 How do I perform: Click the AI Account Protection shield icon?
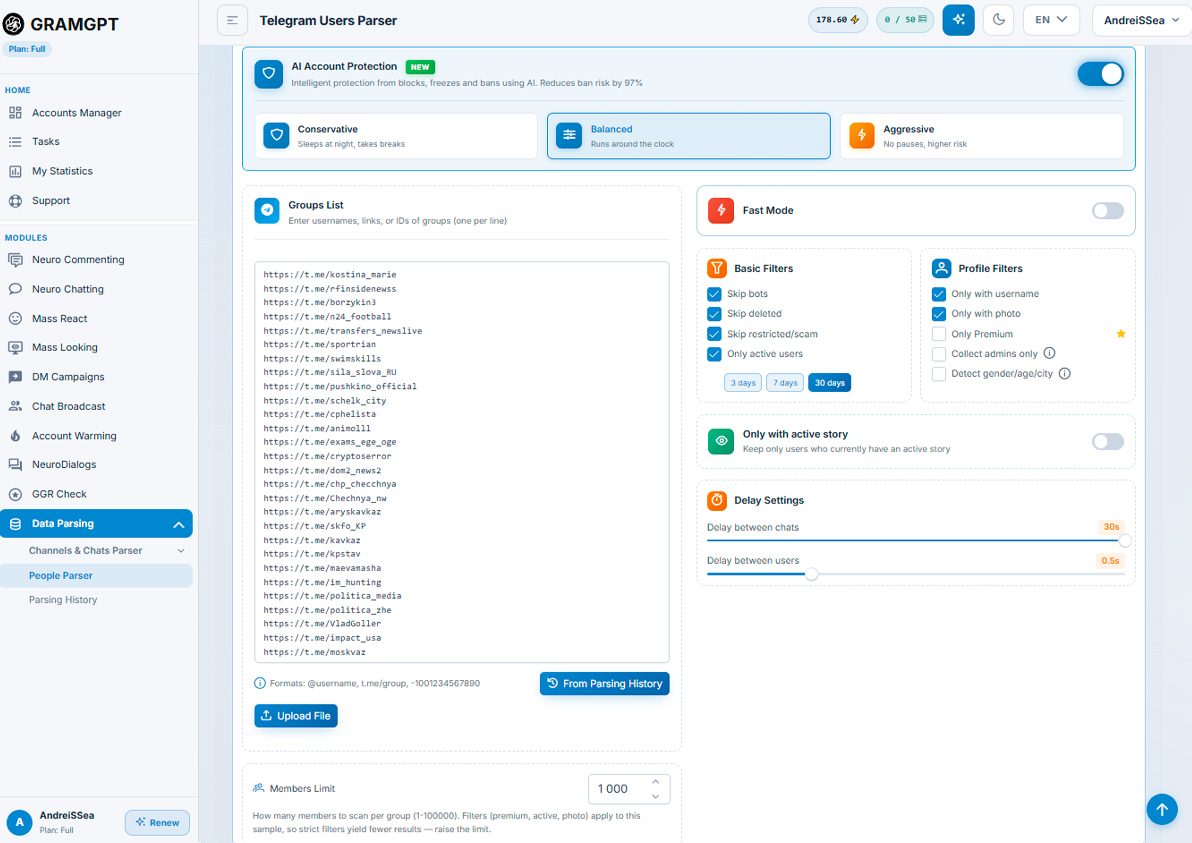coord(268,74)
